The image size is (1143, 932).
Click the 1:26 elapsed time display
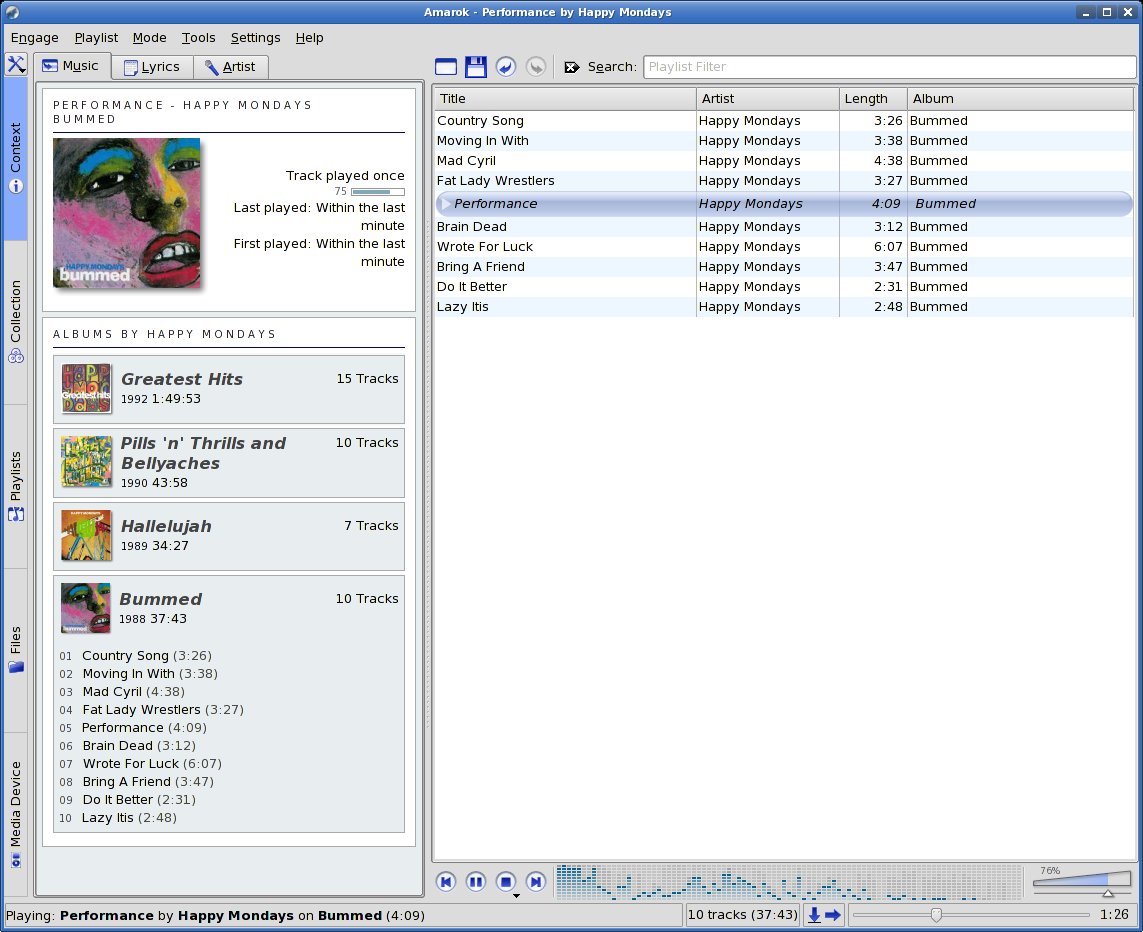tap(1114, 914)
